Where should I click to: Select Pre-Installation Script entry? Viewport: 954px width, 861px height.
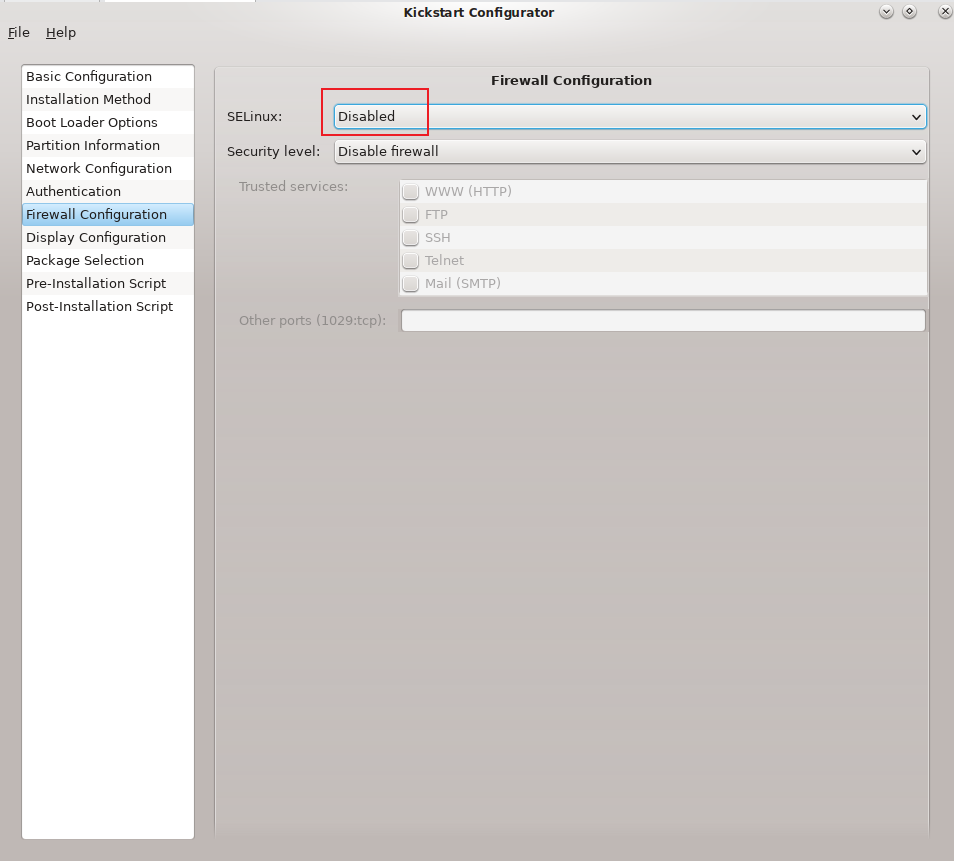pyautogui.click(x=108, y=284)
